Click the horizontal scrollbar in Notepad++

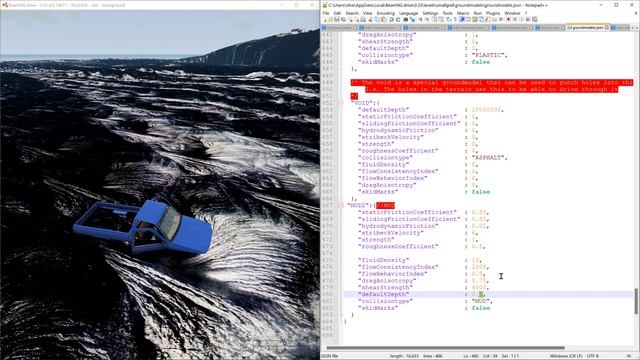[x=445, y=348]
